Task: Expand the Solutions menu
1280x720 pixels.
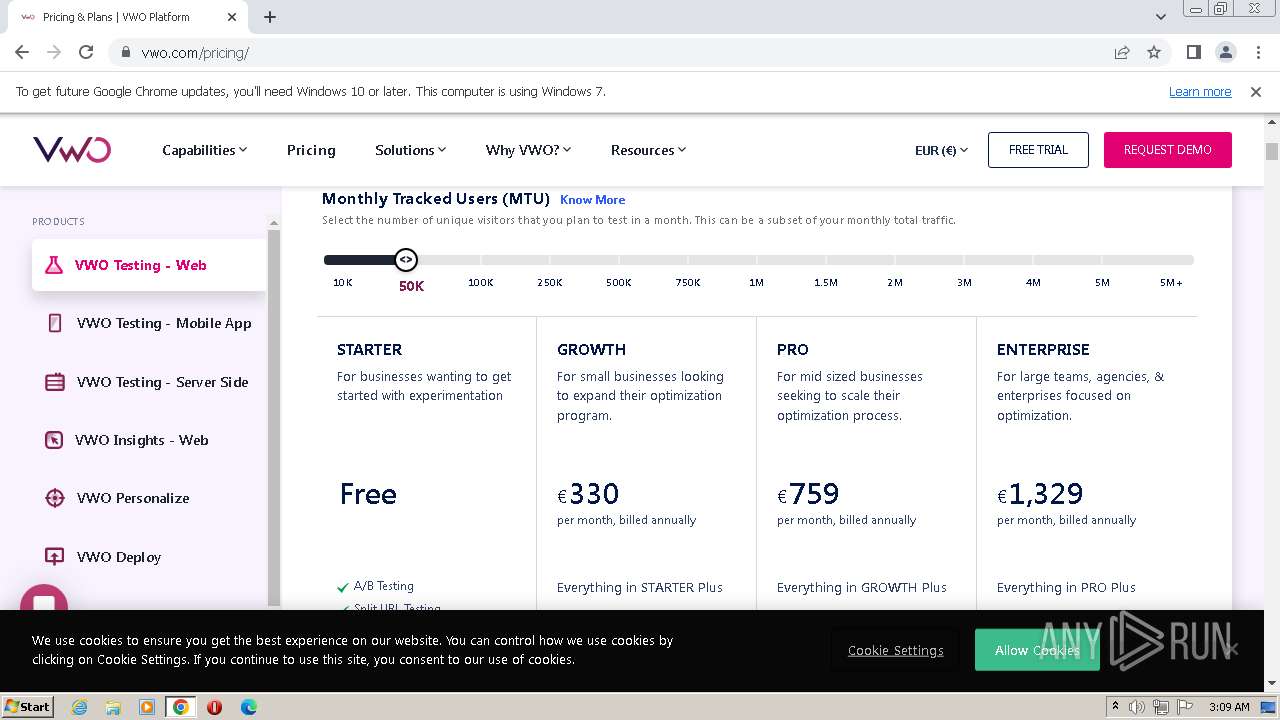Action: click(x=410, y=150)
